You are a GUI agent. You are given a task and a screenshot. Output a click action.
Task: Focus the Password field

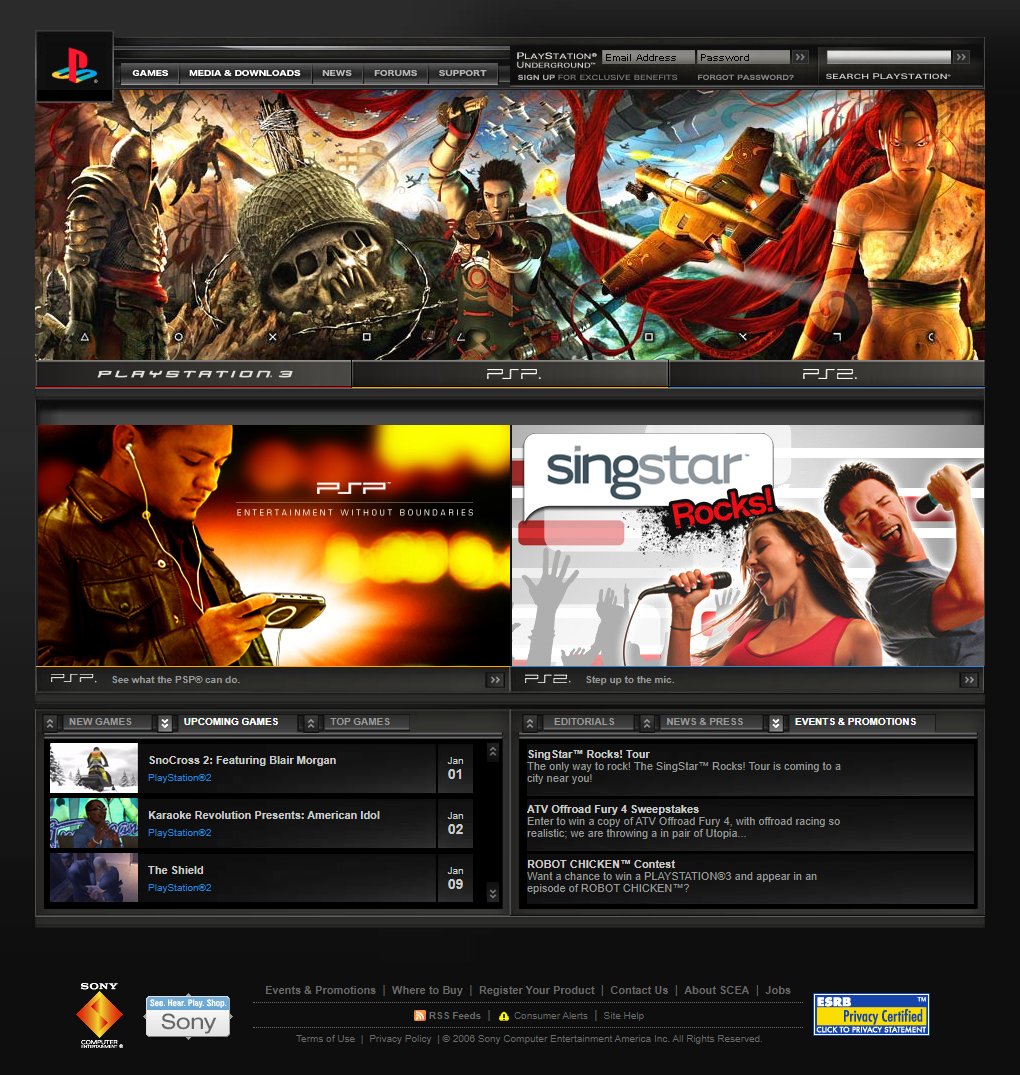(743, 58)
